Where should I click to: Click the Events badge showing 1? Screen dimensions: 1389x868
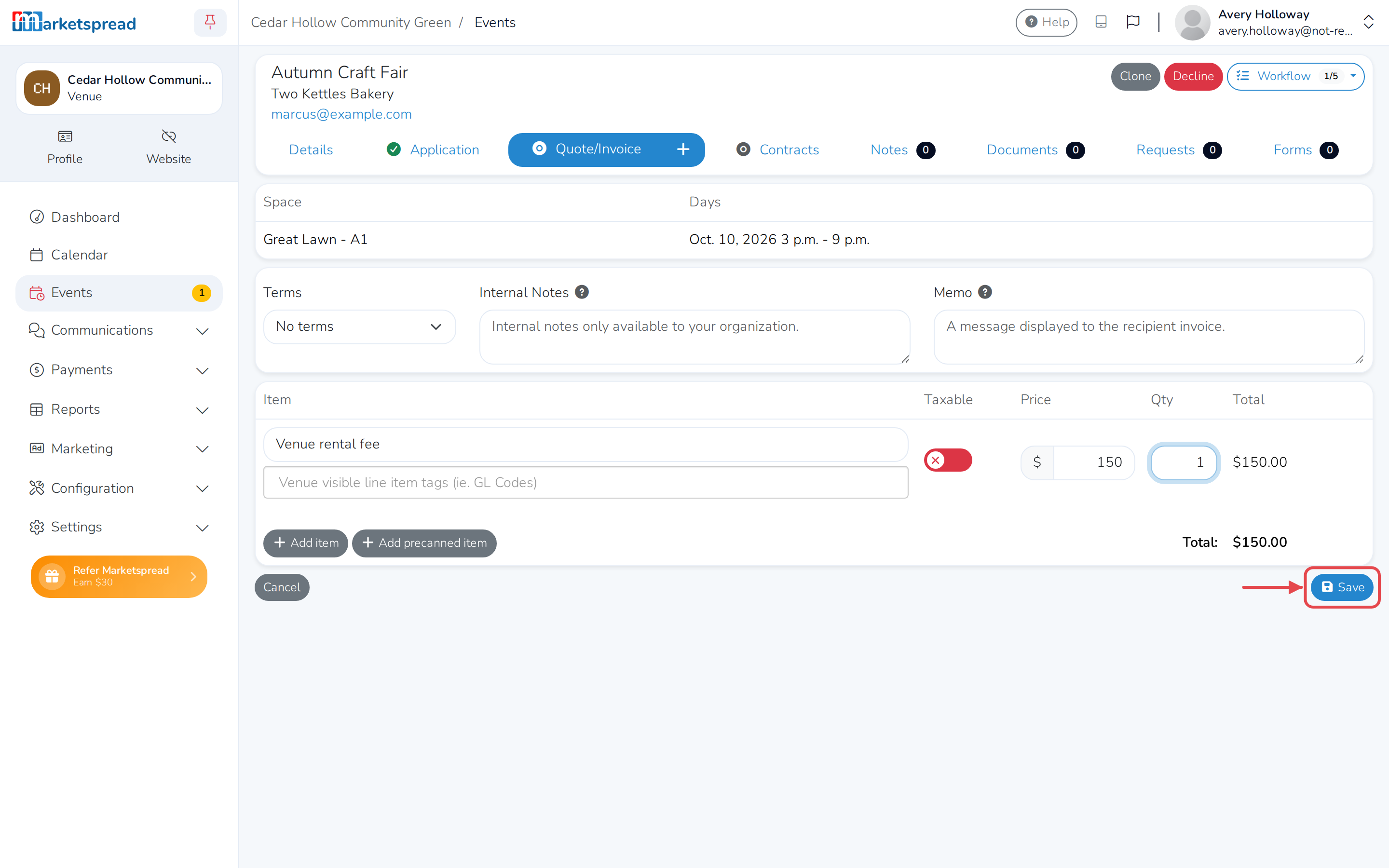click(x=202, y=293)
